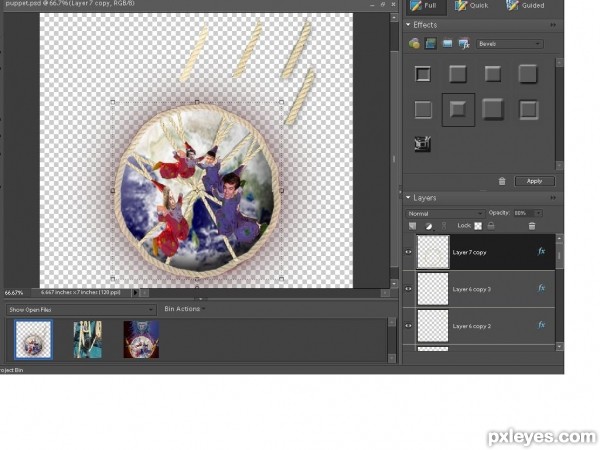This screenshot has height=450, width=600.
Task: Select the Layer Styles icon in Effects
Action: 430,44
